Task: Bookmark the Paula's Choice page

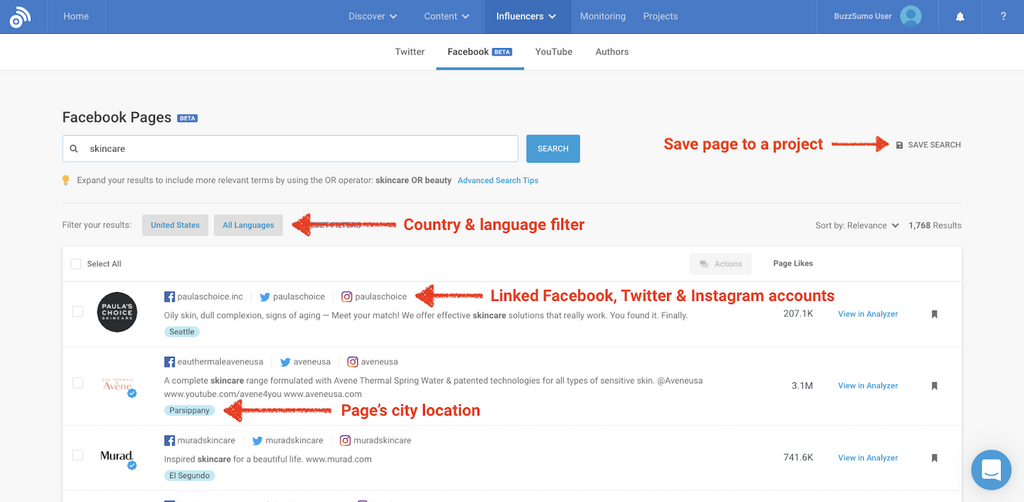Action: pos(935,314)
